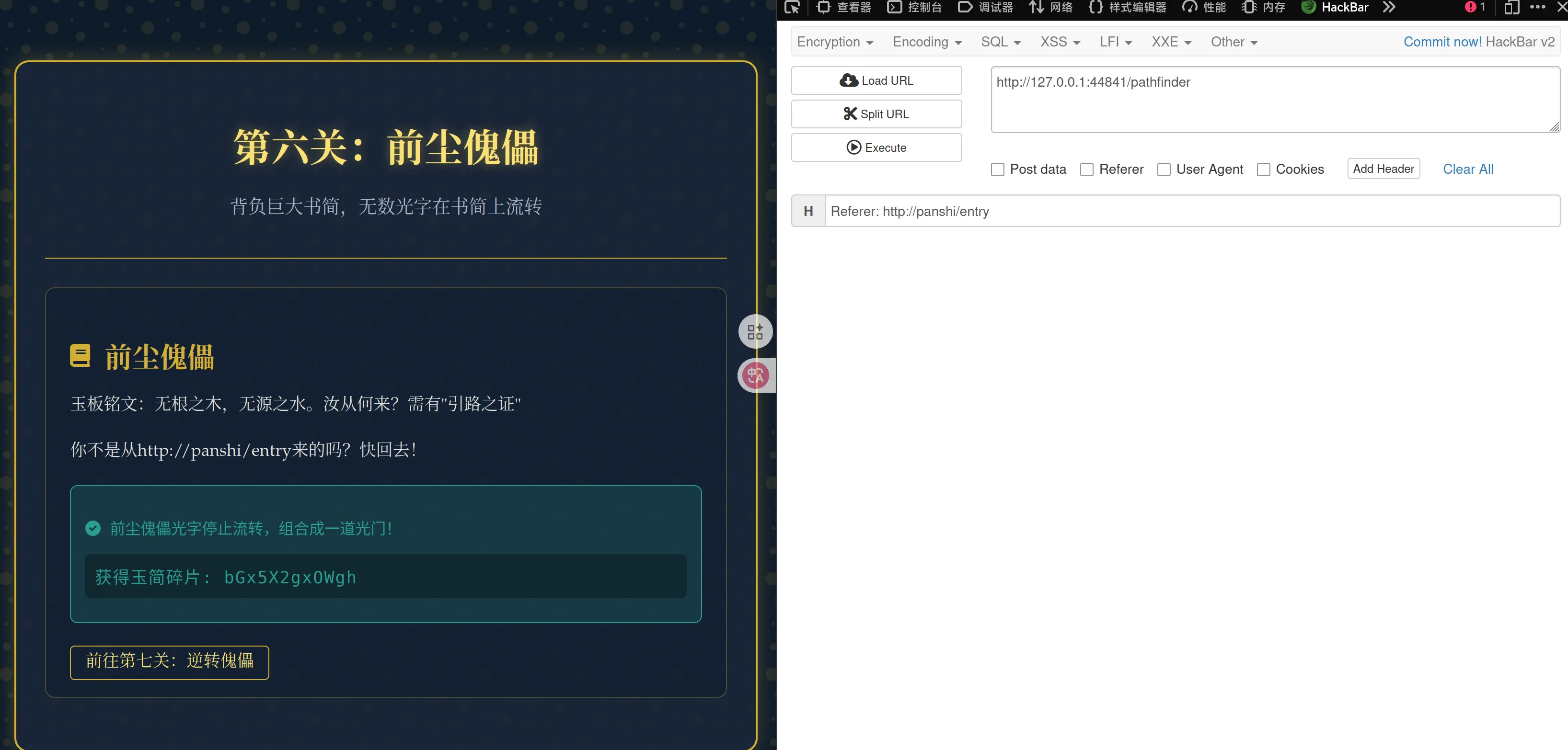Click the H header label icon

(x=808, y=211)
